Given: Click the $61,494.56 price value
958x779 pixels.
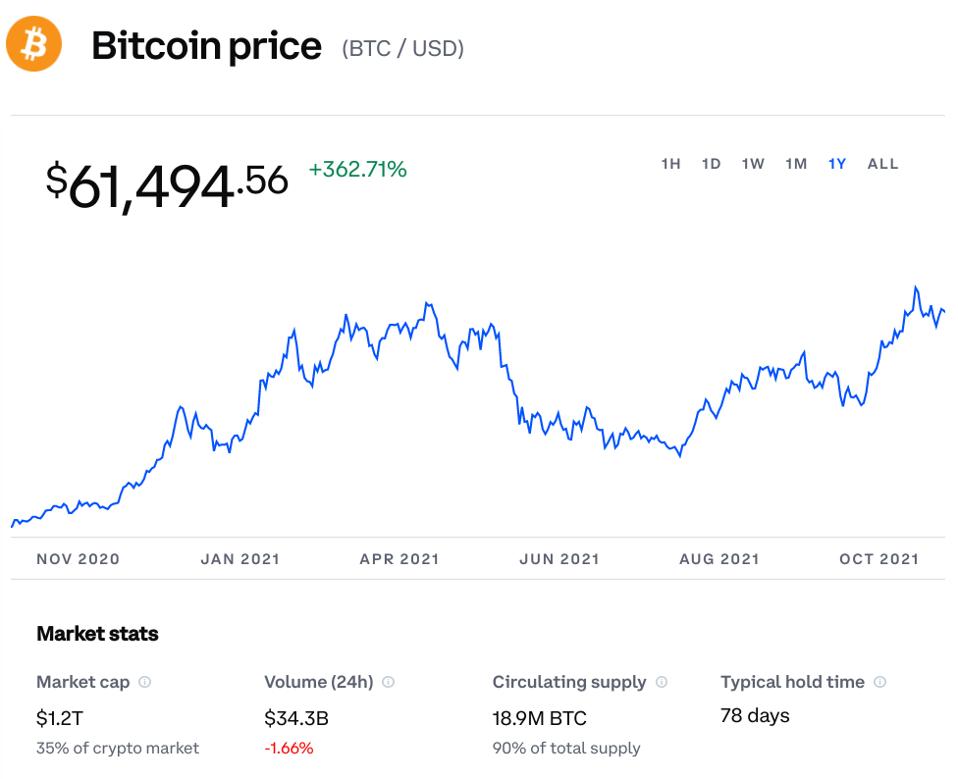Looking at the screenshot, I should coord(167,185).
